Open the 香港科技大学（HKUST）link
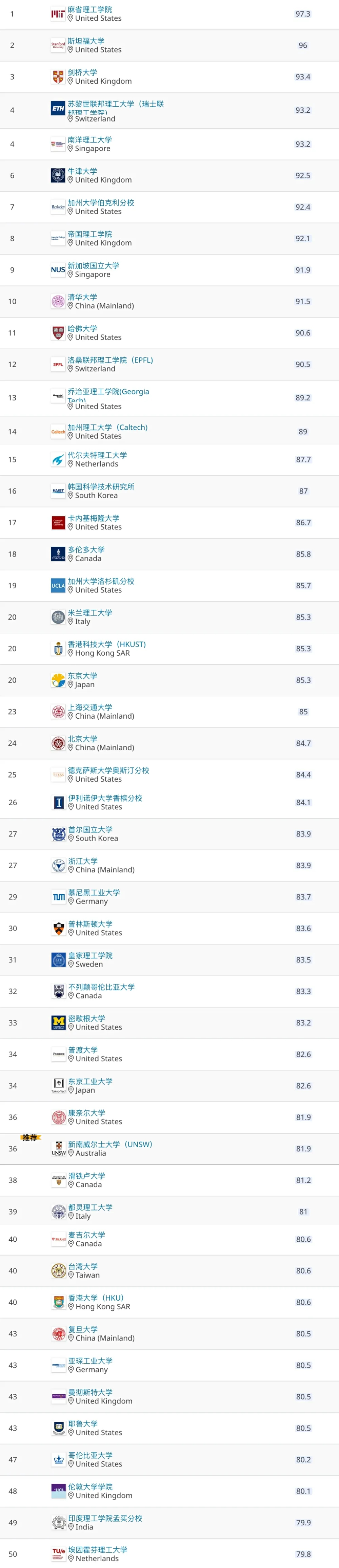The height and width of the screenshot is (1568, 339). click(x=107, y=644)
